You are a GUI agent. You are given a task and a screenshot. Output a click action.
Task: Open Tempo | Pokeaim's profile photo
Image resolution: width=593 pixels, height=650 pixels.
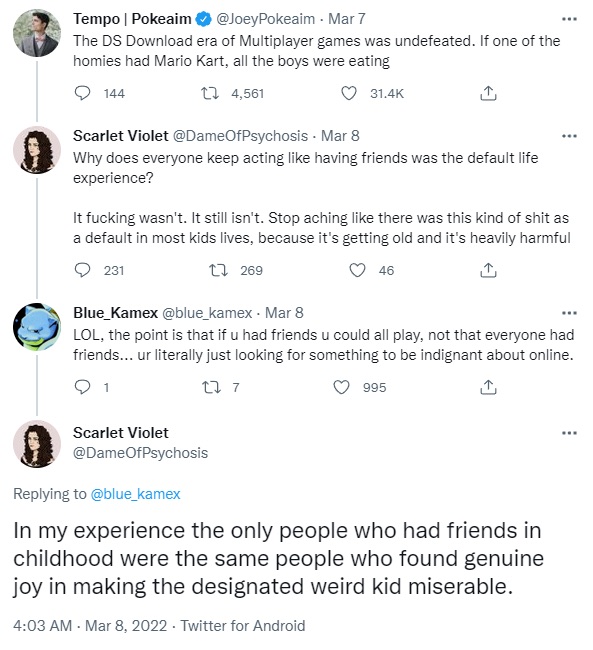[37, 33]
